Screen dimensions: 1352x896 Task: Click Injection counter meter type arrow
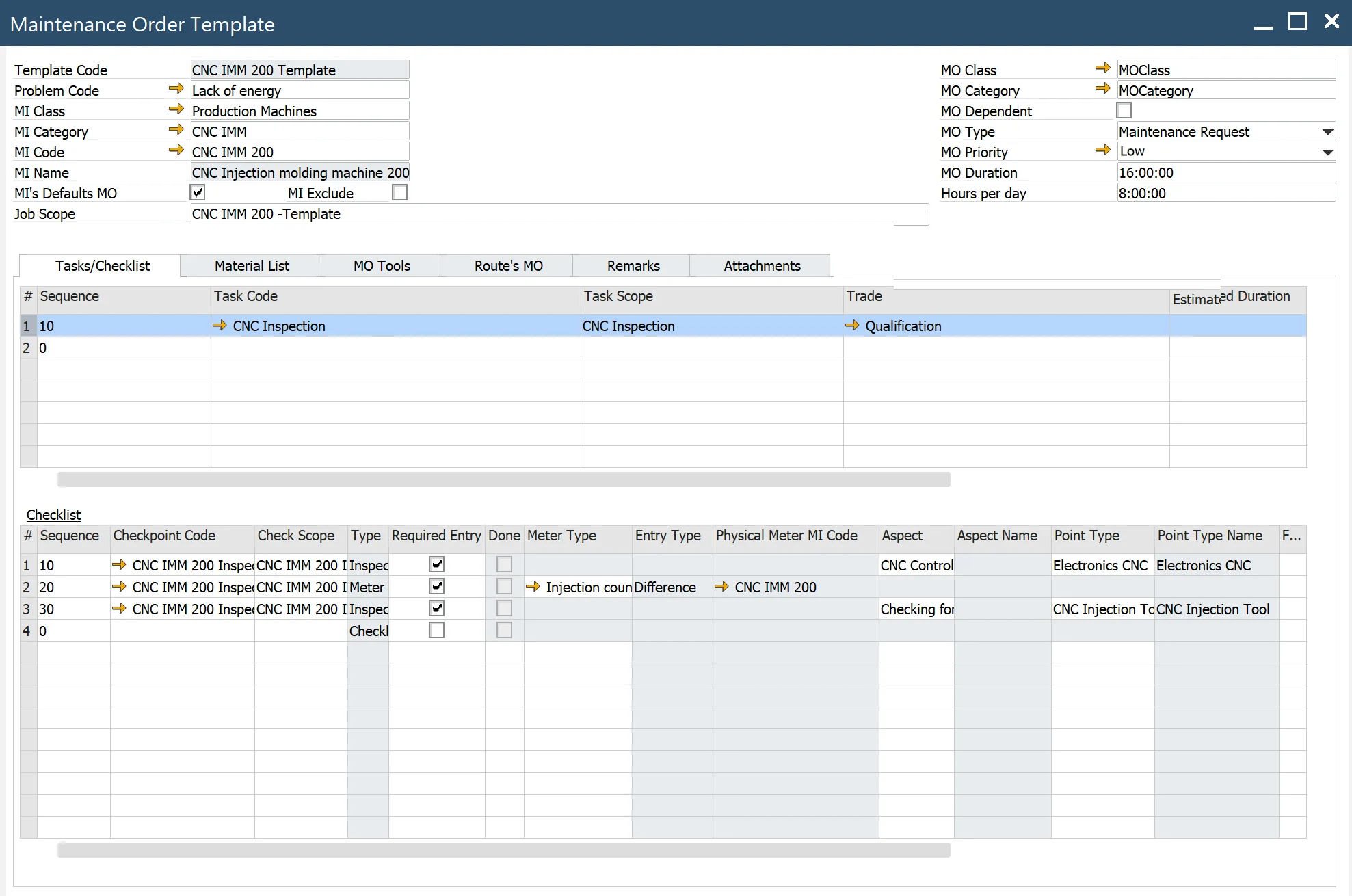click(533, 587)
